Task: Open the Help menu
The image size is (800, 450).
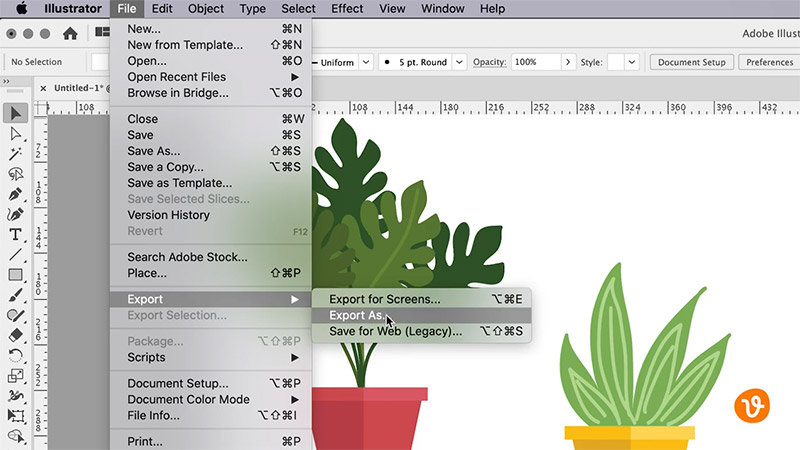Action: (492, 9)
